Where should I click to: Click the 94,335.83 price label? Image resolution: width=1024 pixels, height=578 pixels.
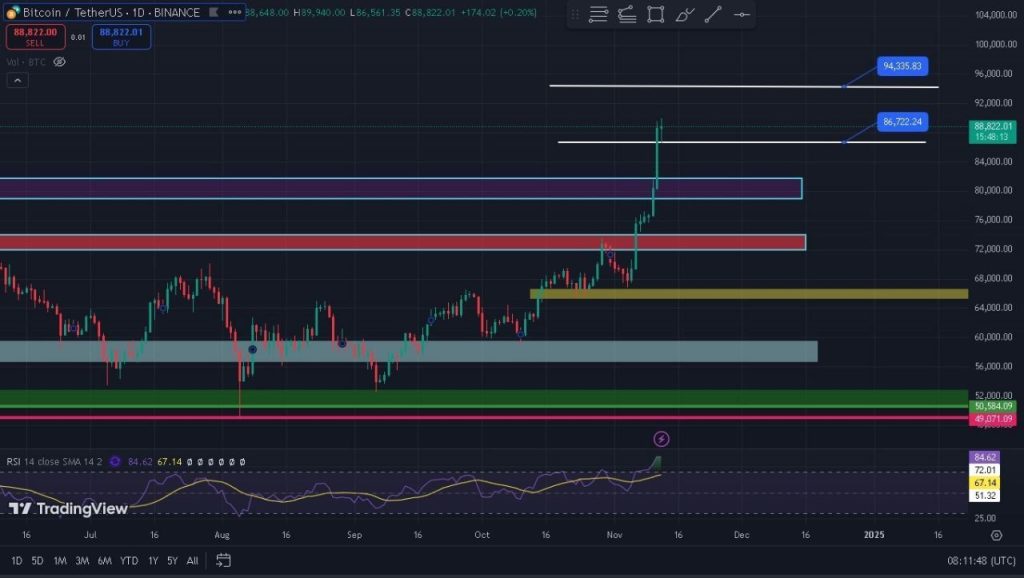point(902,67)
